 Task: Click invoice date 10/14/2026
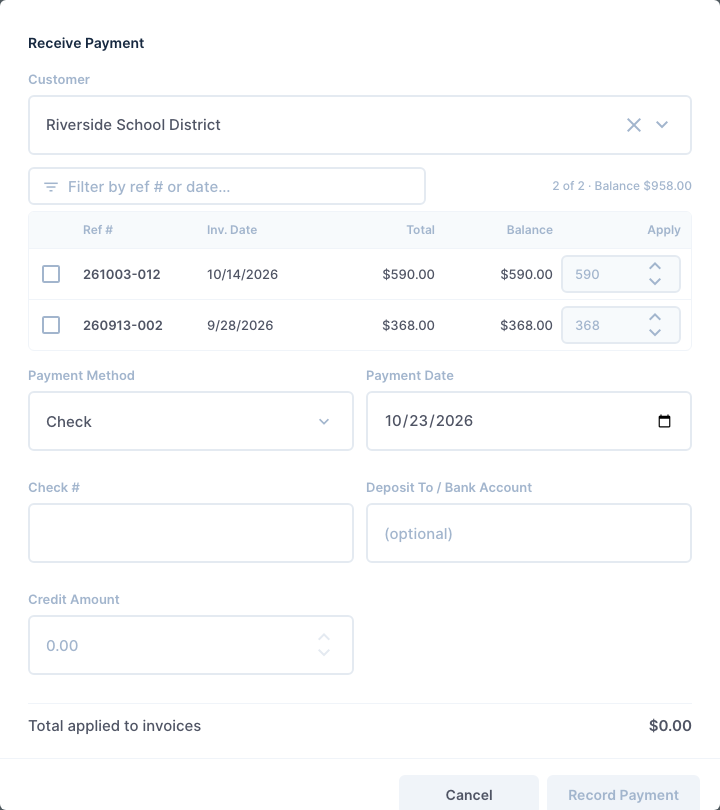242,274
